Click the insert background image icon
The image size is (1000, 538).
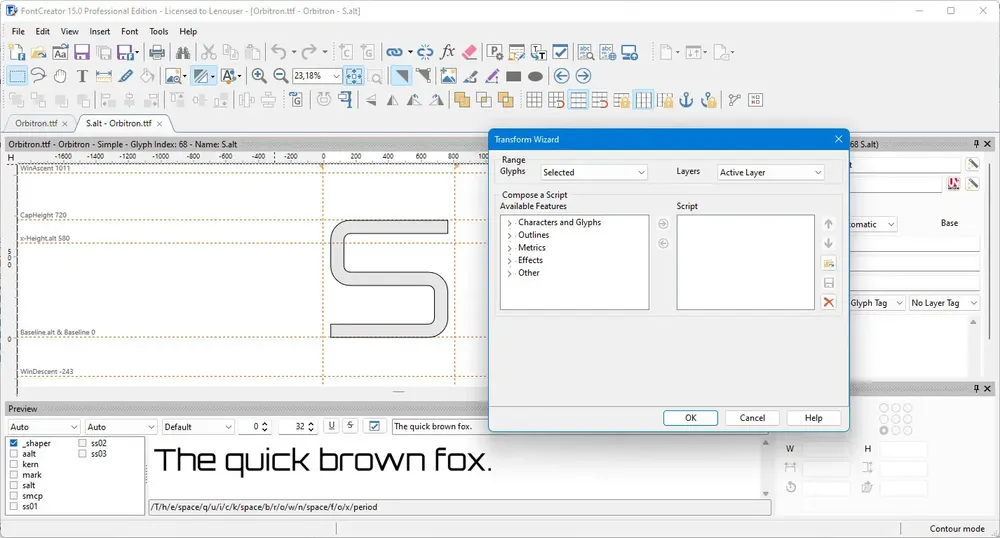448,76
